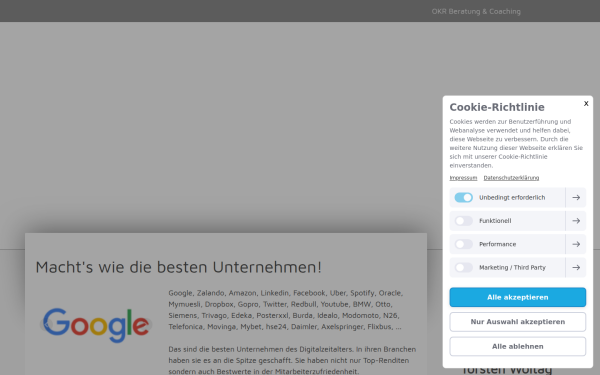
Task: Expand details arrow for Funktionell
Action: pyautogui.click(x=576, y=221)
